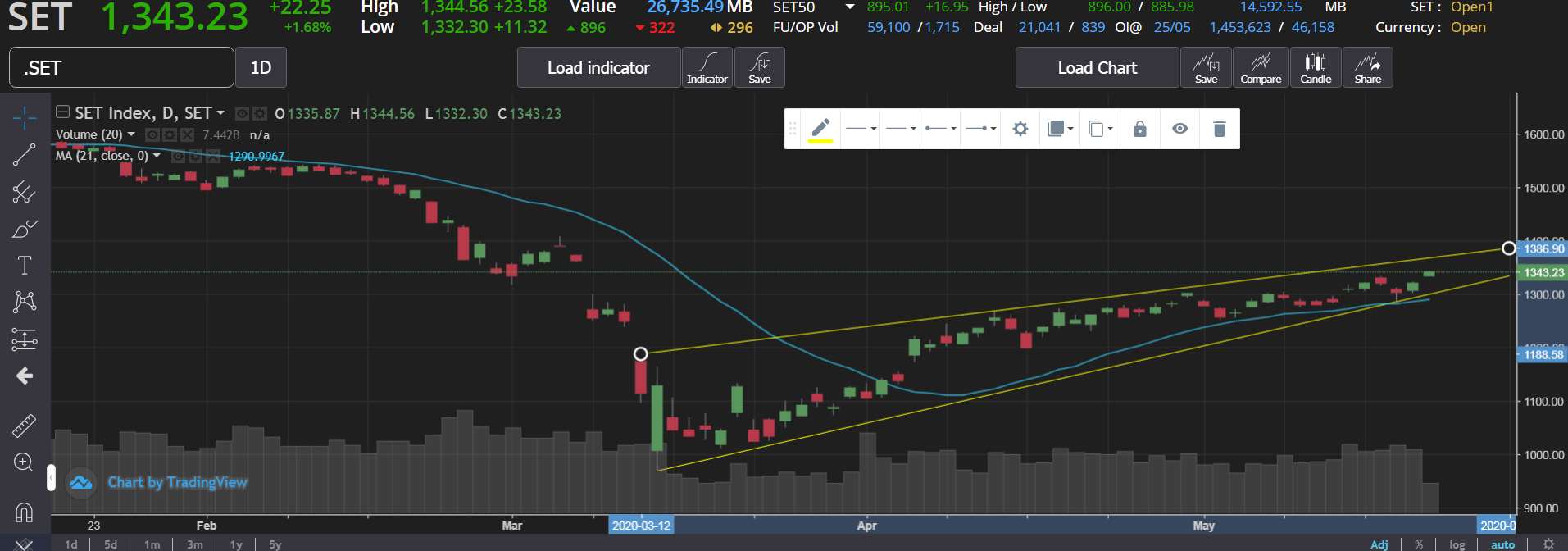Delete the selected drawing with trash icon
Screen dimensions: 1568x551
click(1220, 129)
